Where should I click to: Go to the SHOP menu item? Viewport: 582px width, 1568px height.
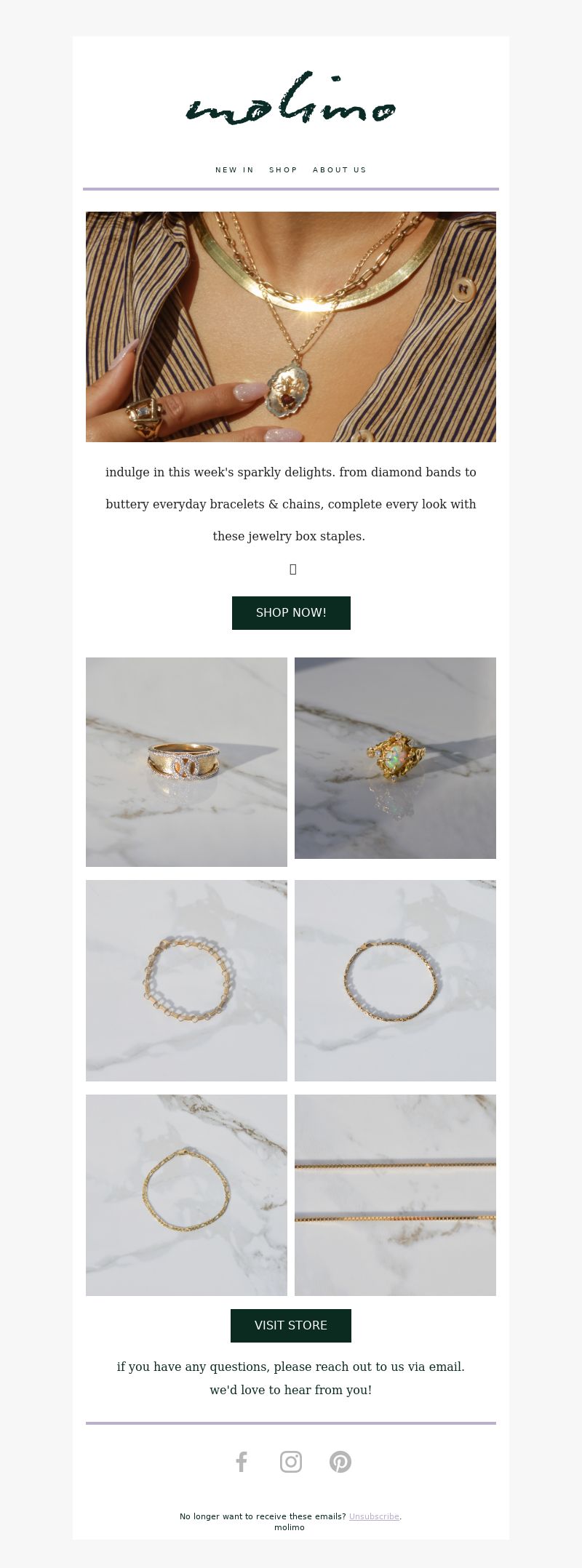point(283,170)
